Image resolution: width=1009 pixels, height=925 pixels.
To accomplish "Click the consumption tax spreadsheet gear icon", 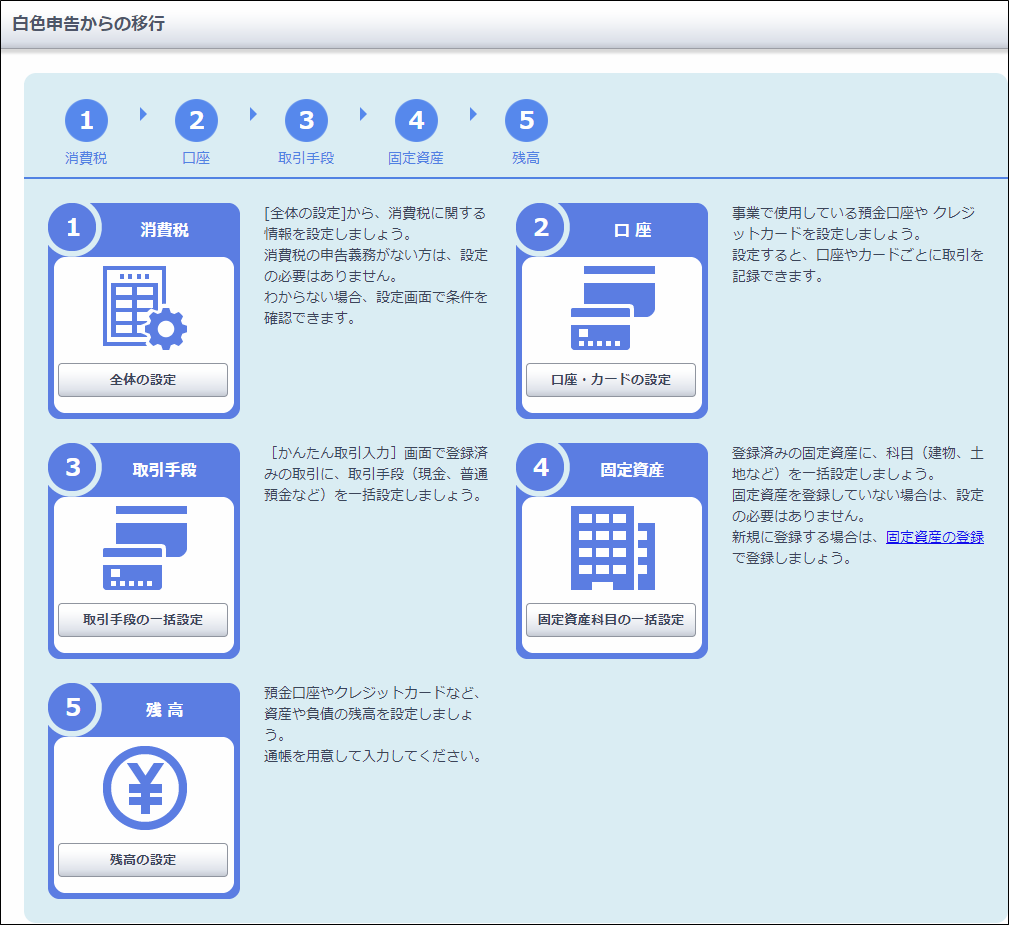I will [x=144, y=307].
